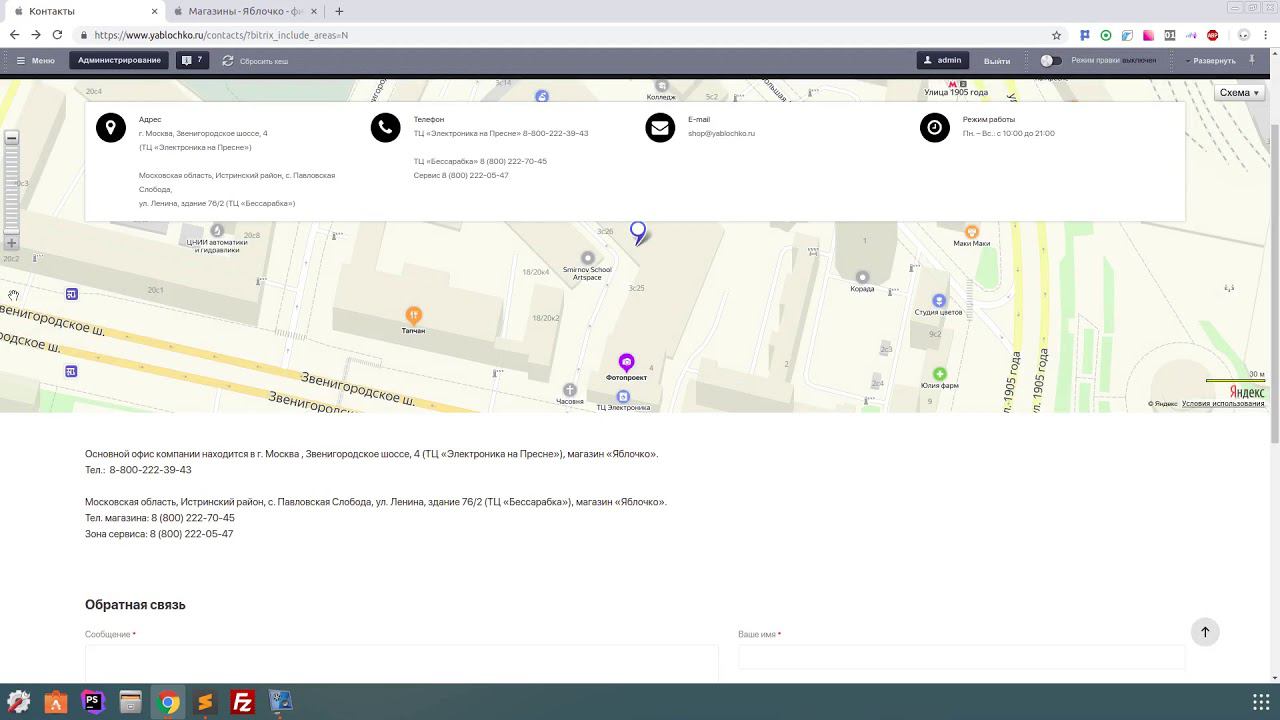Click the scroll-to-top arrow button
The height and width of the screenshot is (720, 1280).
point(1205,632)
